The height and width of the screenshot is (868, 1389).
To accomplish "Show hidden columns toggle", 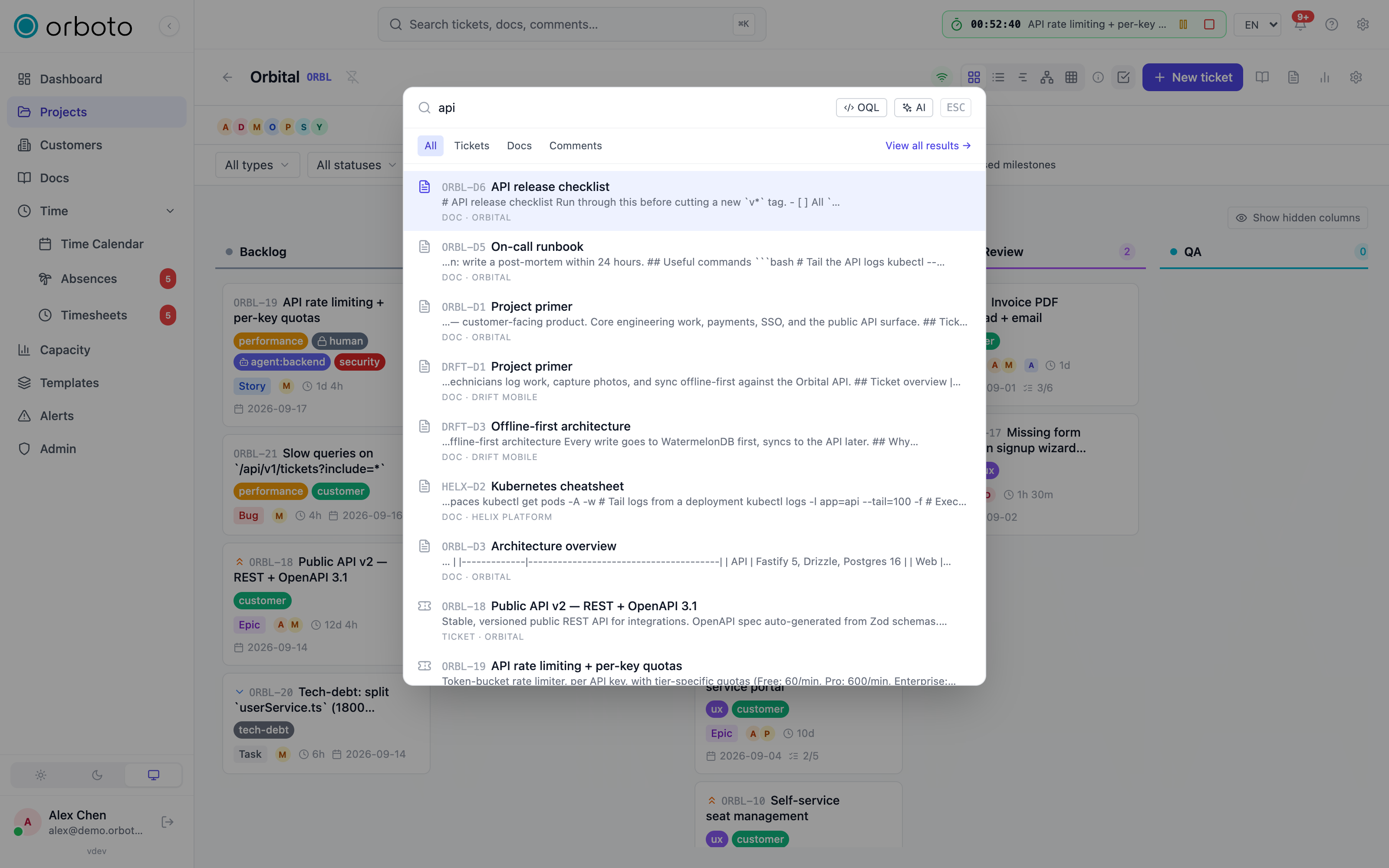I will [1297, 217].
